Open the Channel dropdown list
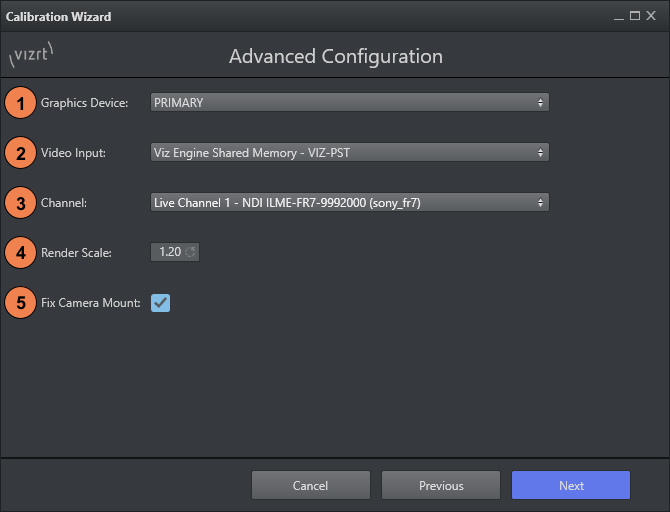670x512 pixels. tap(349, 202)
